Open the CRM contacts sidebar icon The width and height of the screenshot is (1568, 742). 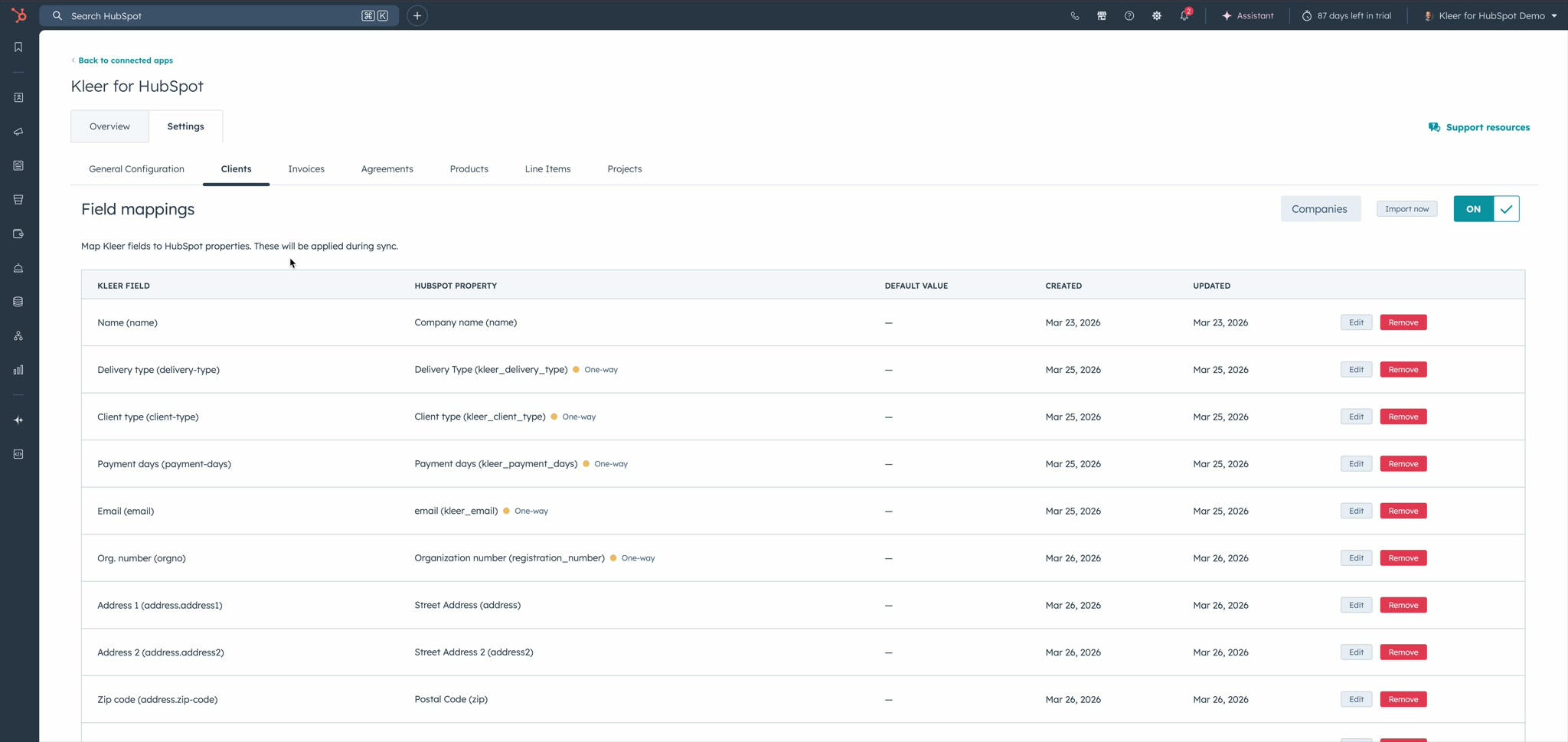pos(18,98)
